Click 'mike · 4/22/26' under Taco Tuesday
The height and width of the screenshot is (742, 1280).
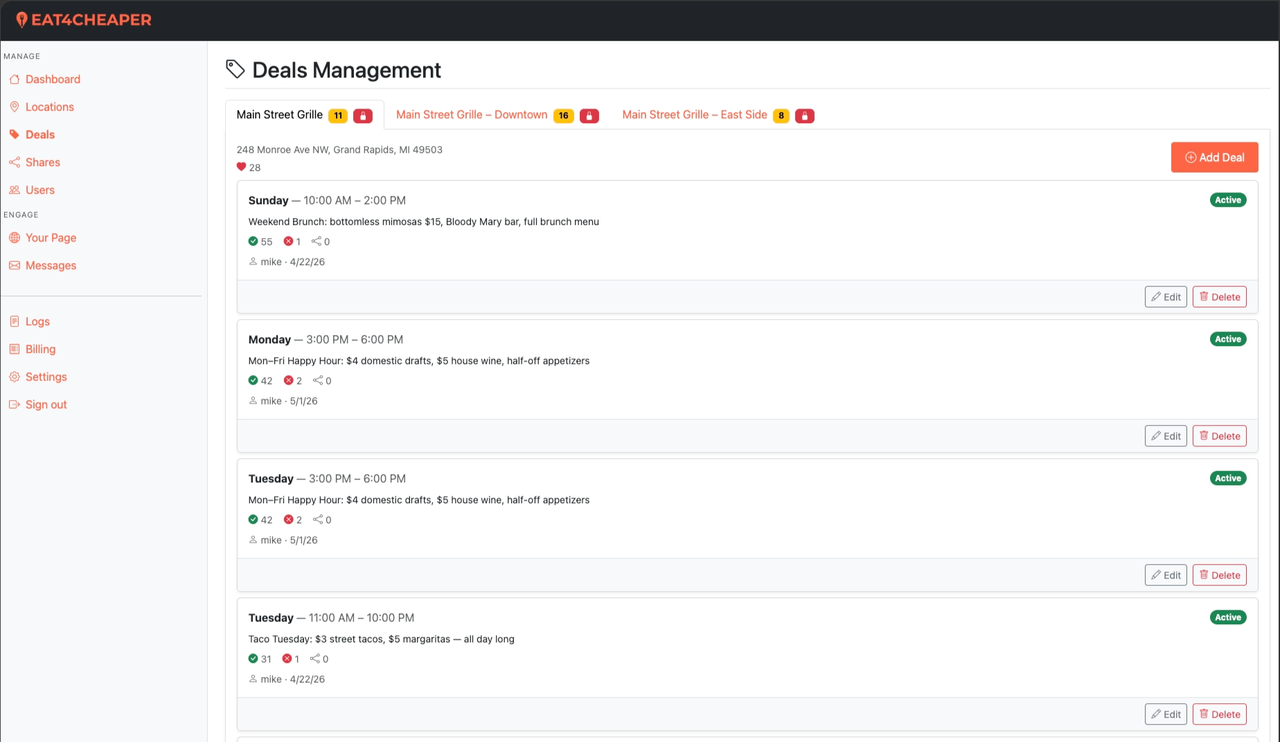pyautogui.click(x=292, y=679)
